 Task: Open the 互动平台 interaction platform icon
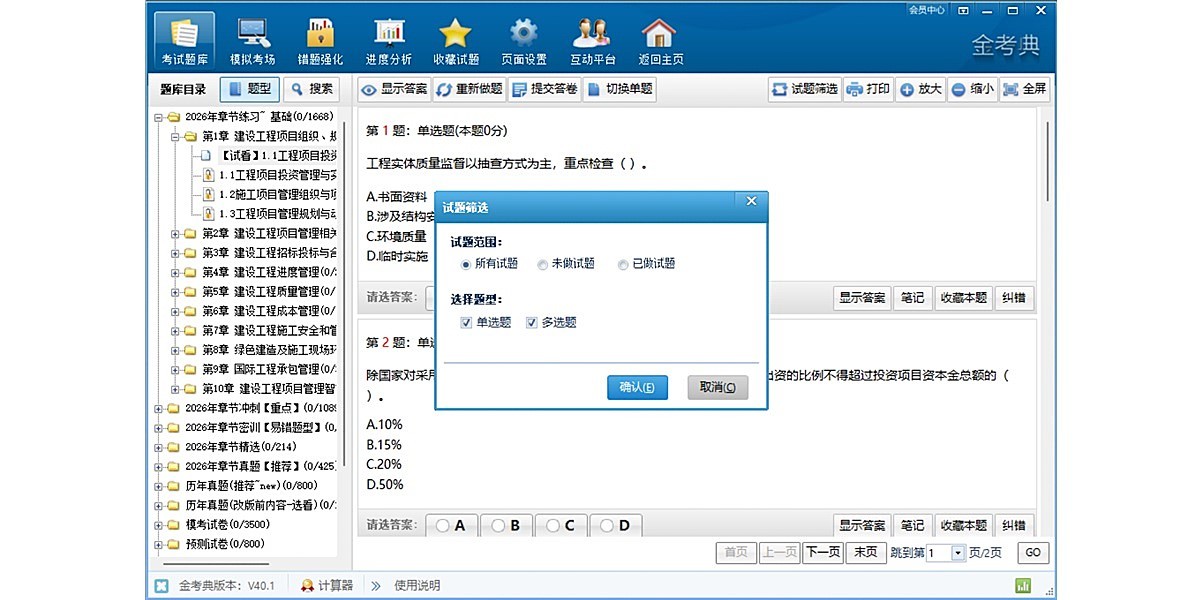[x=592, y=41]
